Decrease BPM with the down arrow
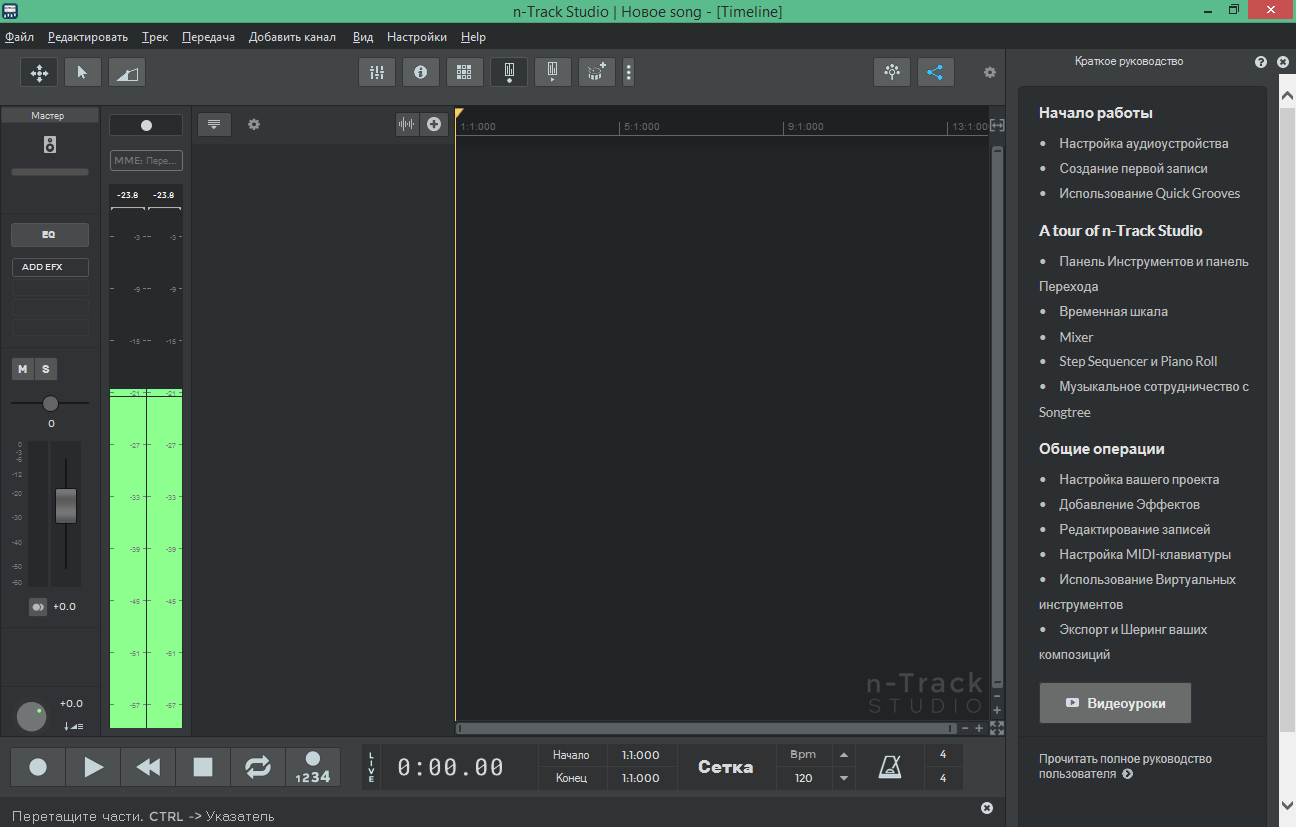The width and height of the screenshot is (1296, 827). click(x=843, y=778)
